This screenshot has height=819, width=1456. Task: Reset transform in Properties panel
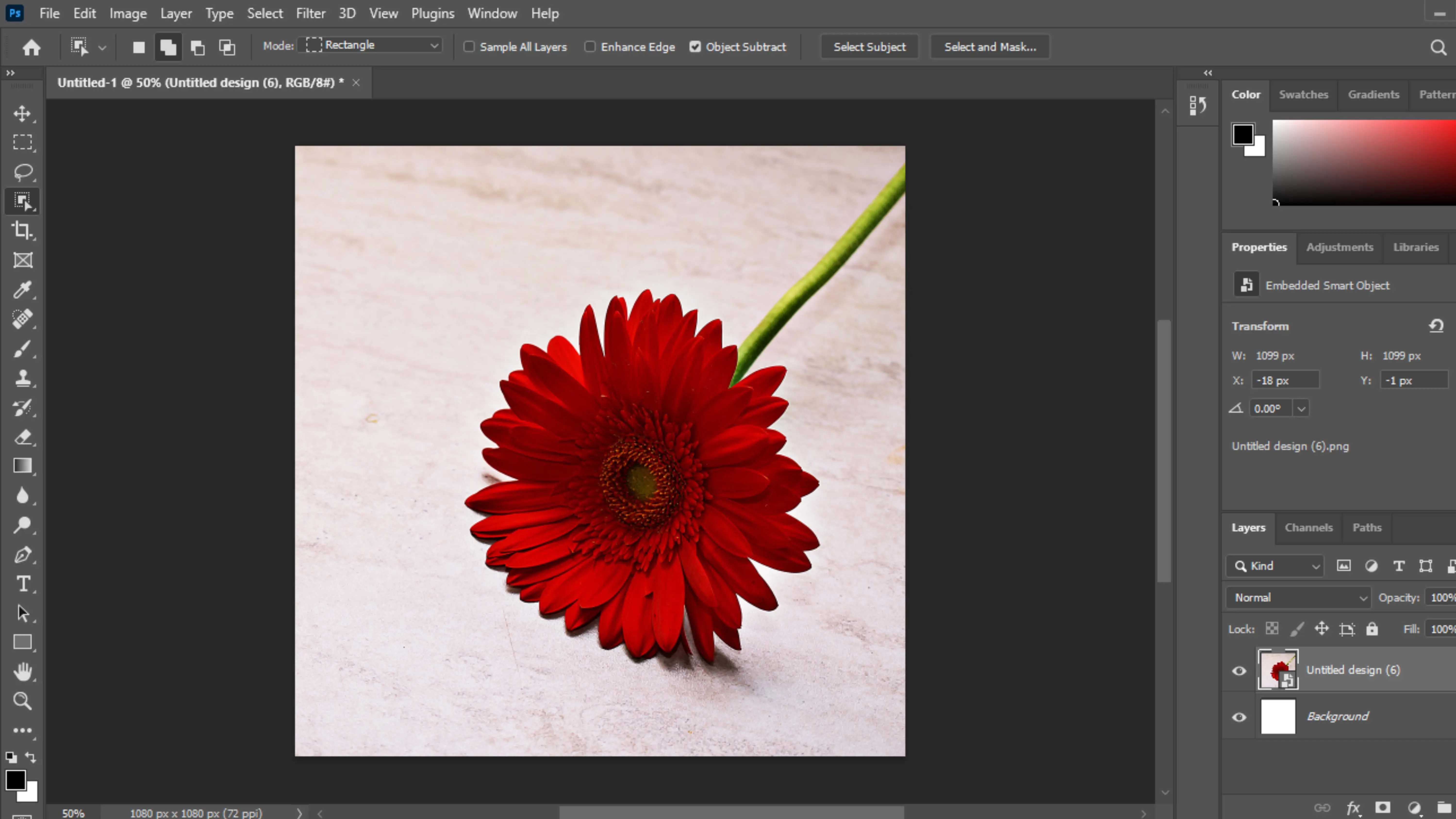pyautogui.click(x=1436, y=326)
